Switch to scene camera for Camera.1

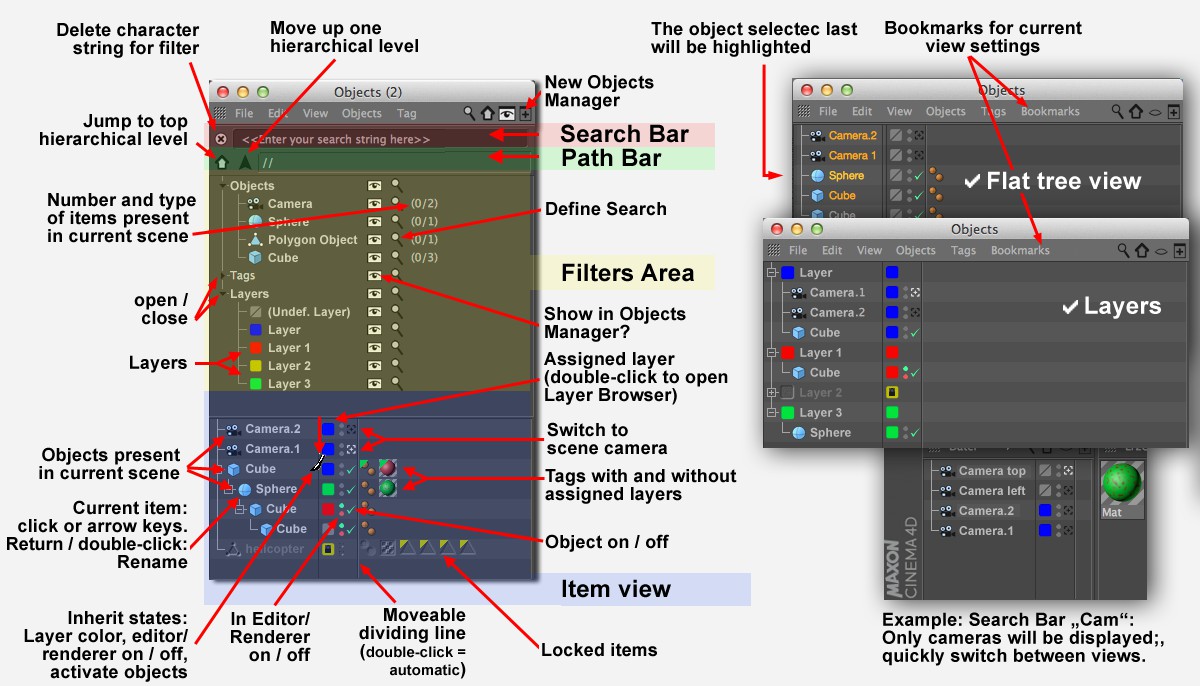click(351, 449)
